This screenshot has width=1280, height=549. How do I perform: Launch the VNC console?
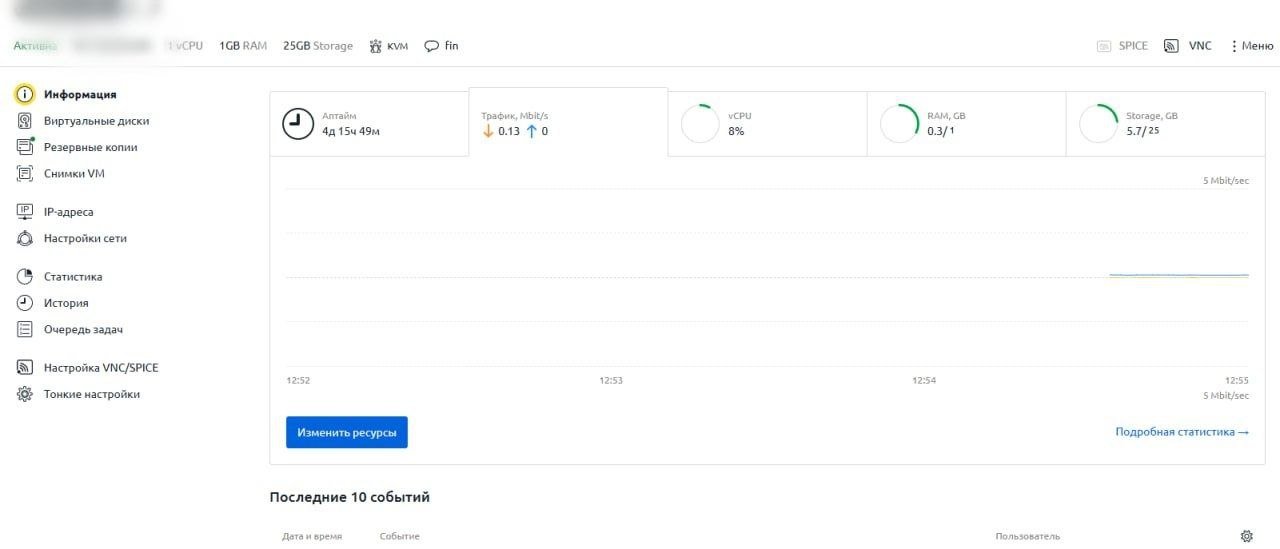[x=1188, y=46]
